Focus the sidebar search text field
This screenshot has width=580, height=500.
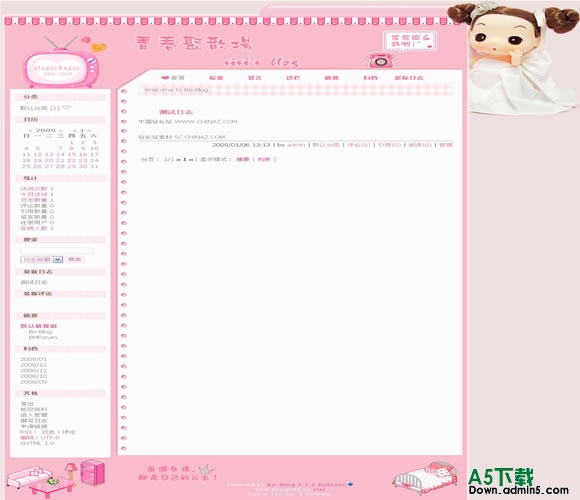(x=57, y=251)
